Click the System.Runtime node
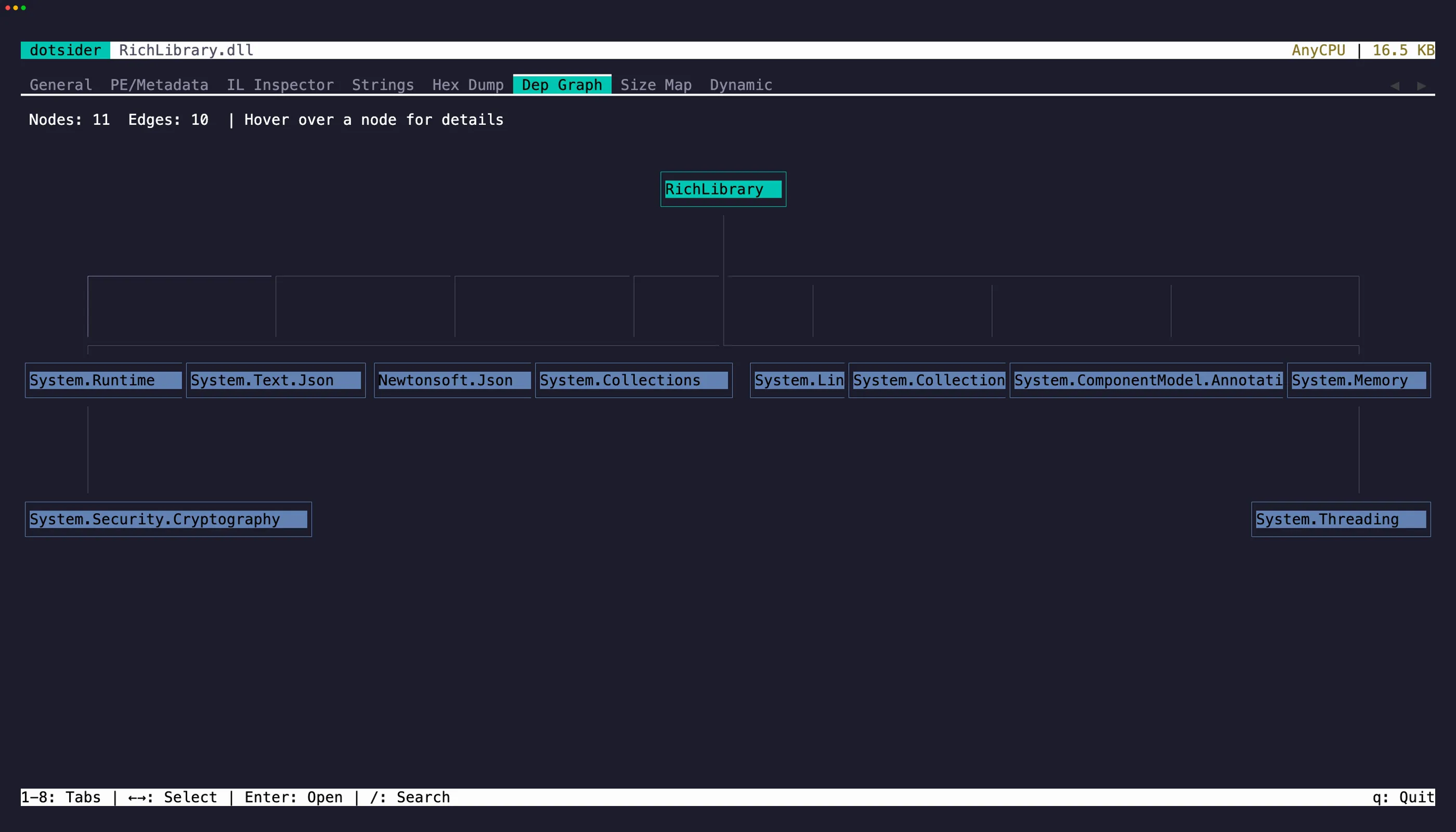This screenshot has width=1456, height=832. 103,380
